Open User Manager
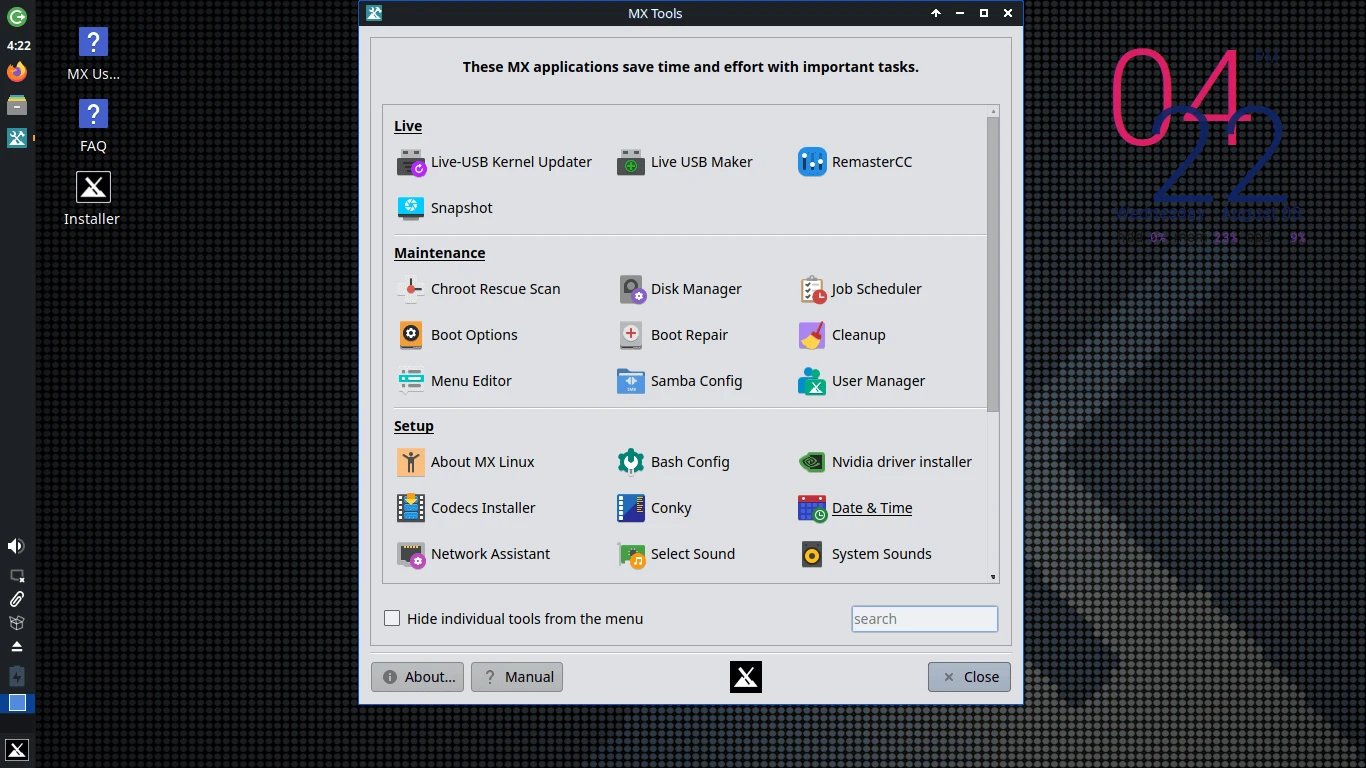Screen dimensions: 1366x768 pos(877,381)
